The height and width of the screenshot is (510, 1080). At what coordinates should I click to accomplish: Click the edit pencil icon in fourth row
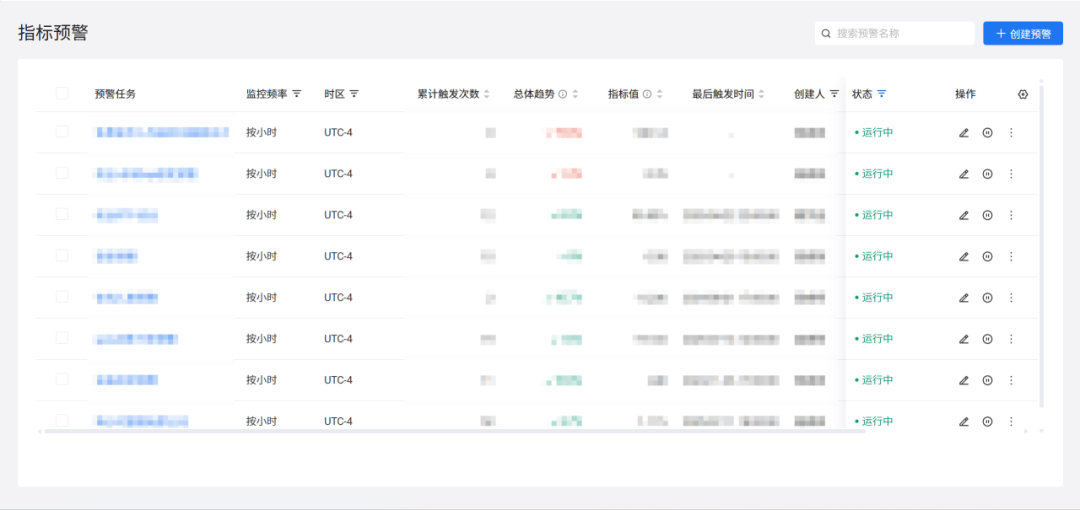coord(964,257)
